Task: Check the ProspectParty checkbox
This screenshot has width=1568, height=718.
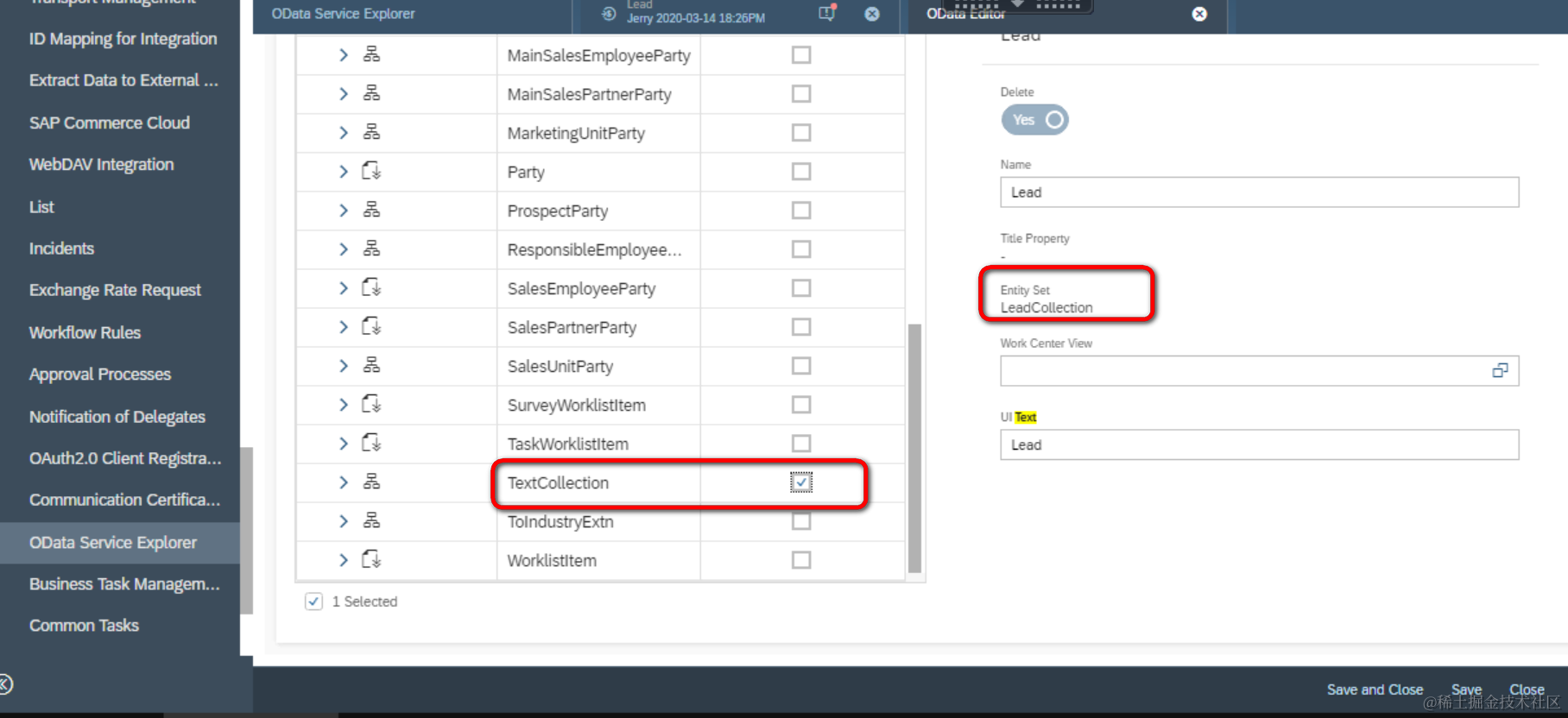Action: tap(801, 211)
